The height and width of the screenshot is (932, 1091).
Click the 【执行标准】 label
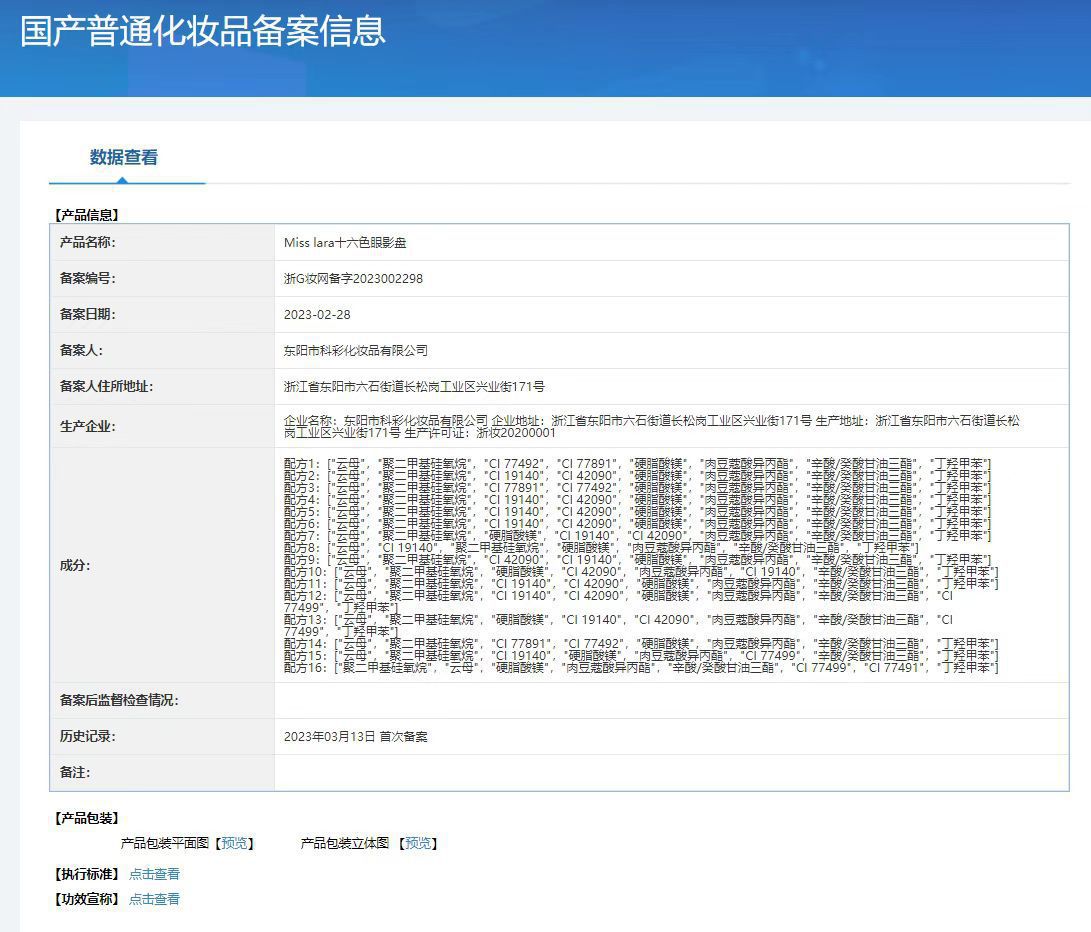point(87,874)
